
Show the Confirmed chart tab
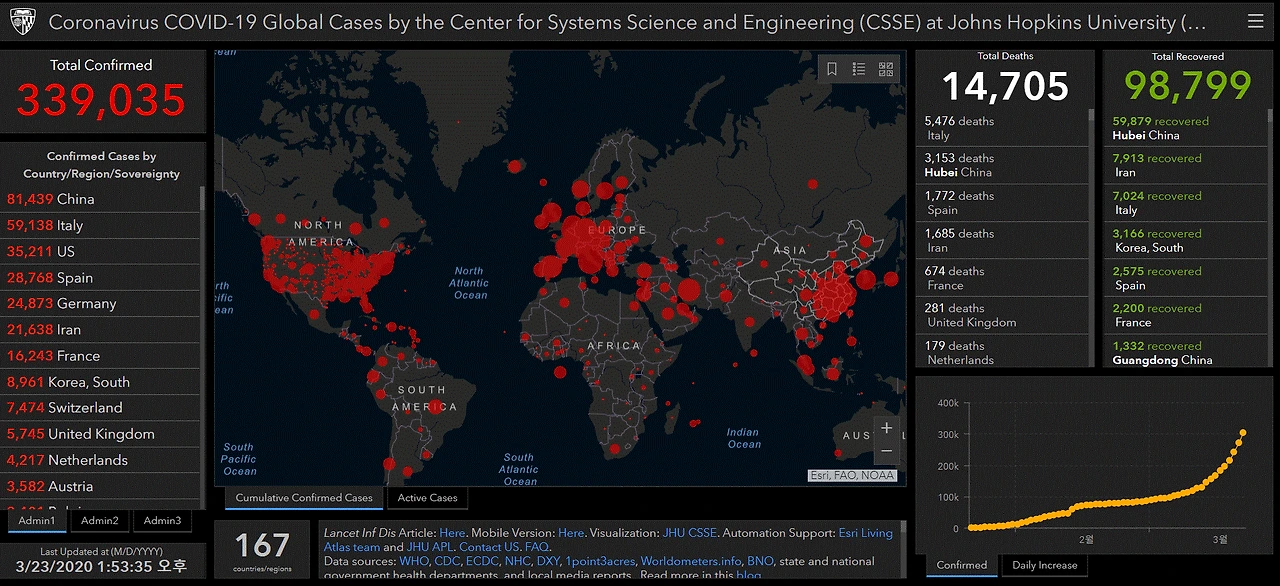(x=962, y=565)
